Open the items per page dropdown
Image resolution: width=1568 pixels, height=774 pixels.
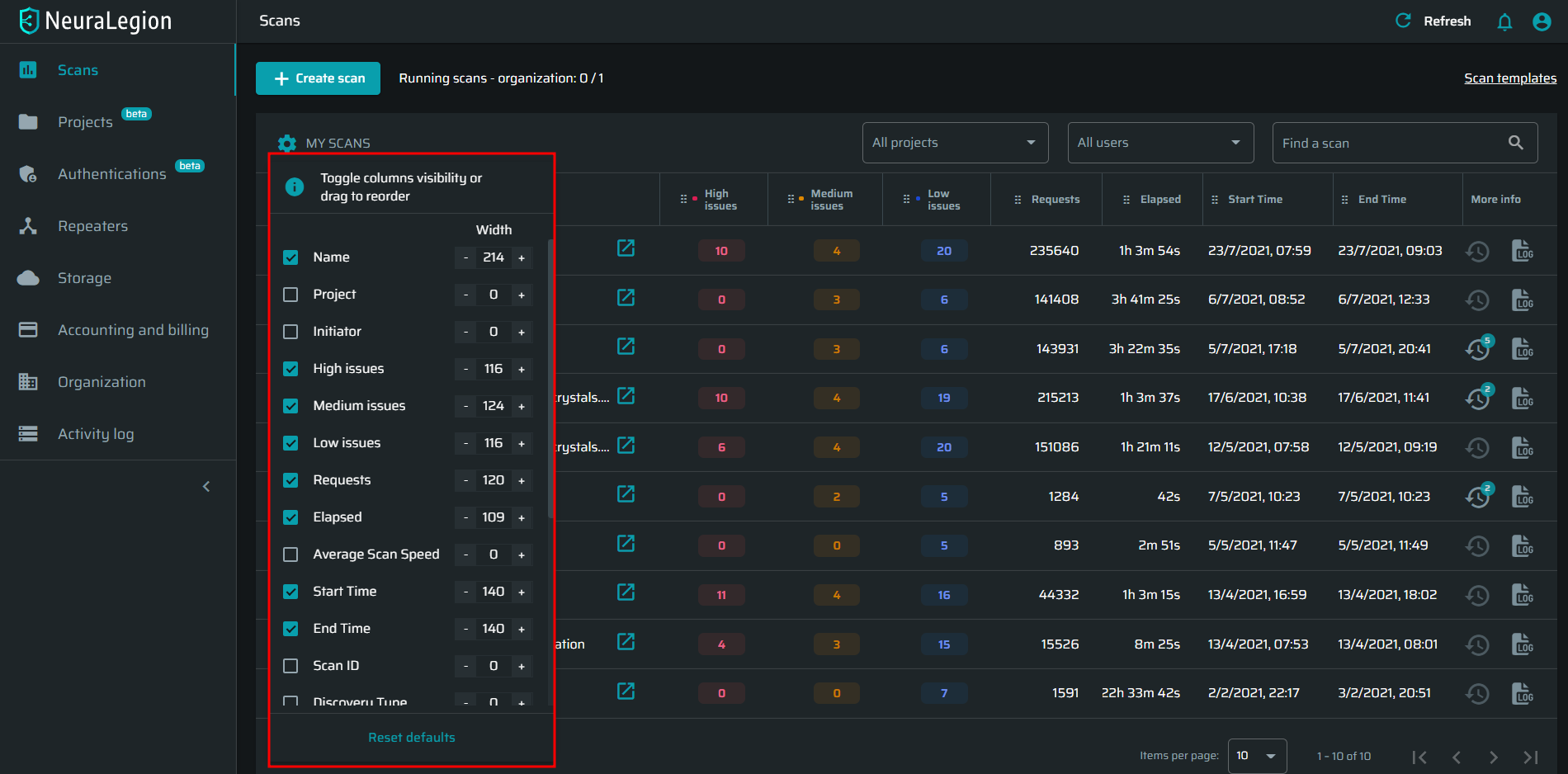point(1257,756)
